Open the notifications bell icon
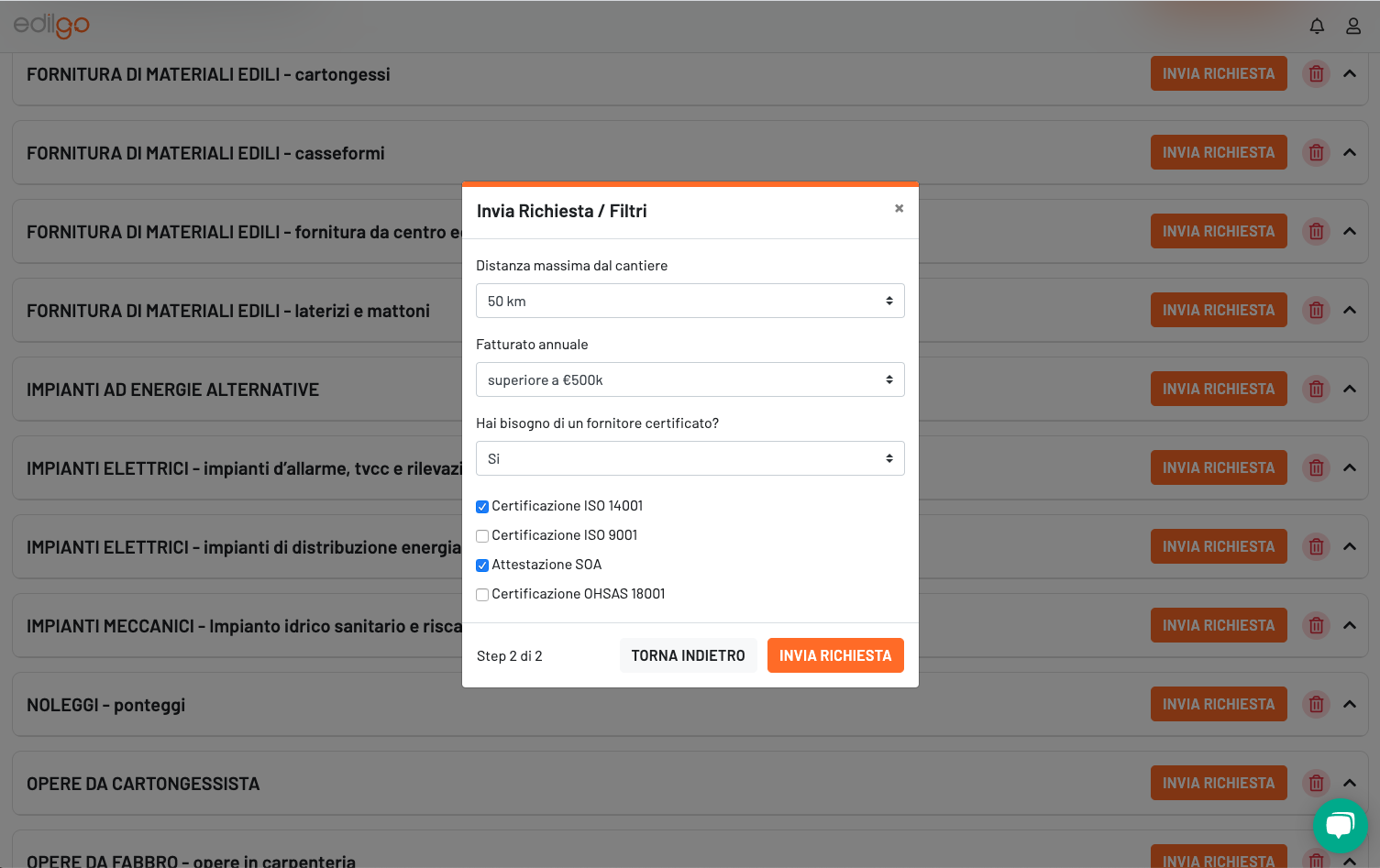 pyautogui.click(x=1317, y=27)
